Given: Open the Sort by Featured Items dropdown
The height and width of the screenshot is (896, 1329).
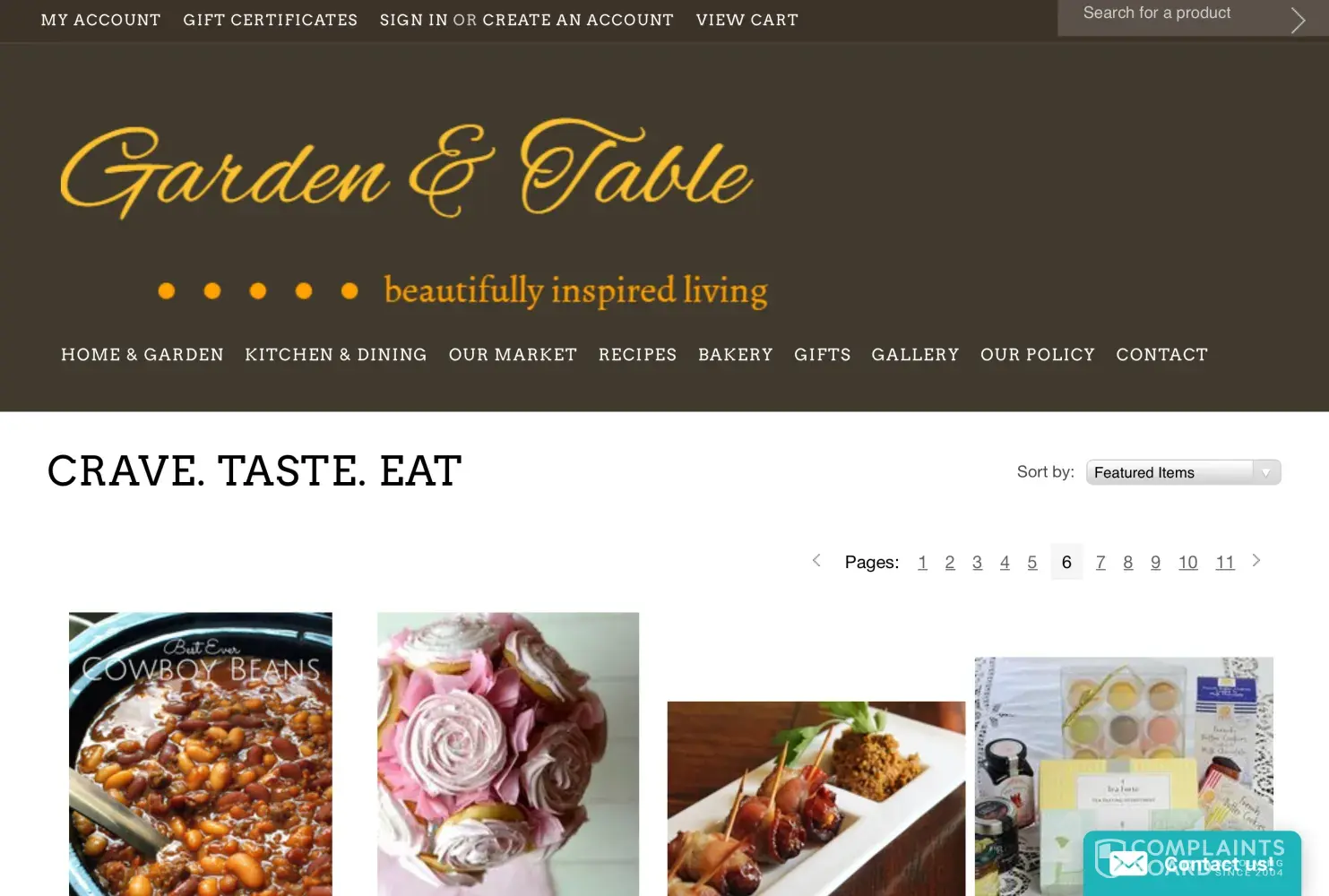Looking at the screenshot, I should click(1183, 472).
